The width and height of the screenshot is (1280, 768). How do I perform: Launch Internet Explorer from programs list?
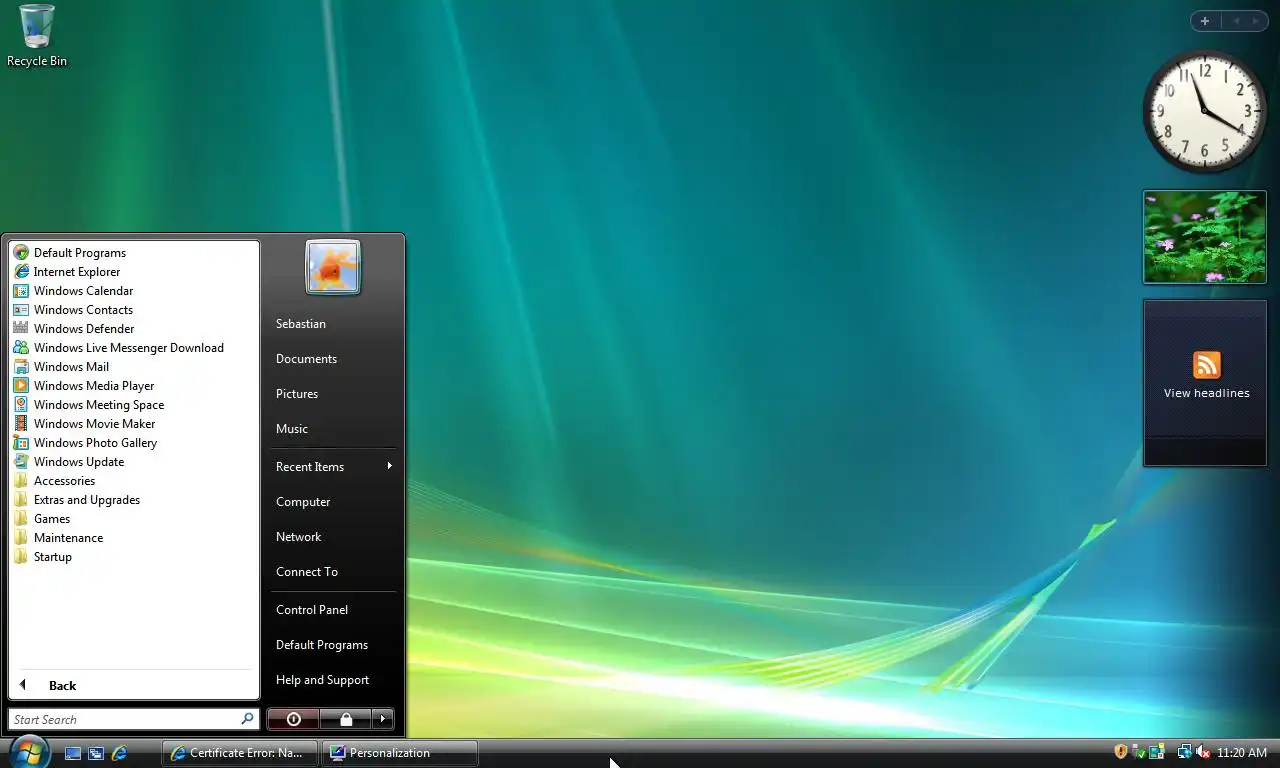tap(134, 272)
